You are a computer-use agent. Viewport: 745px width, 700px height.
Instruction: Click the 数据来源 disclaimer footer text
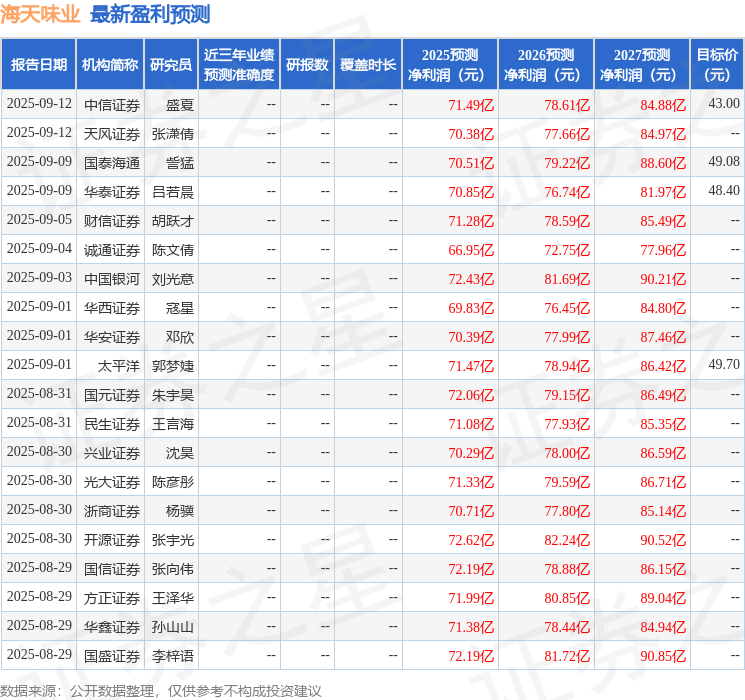(x=161, y=691)
